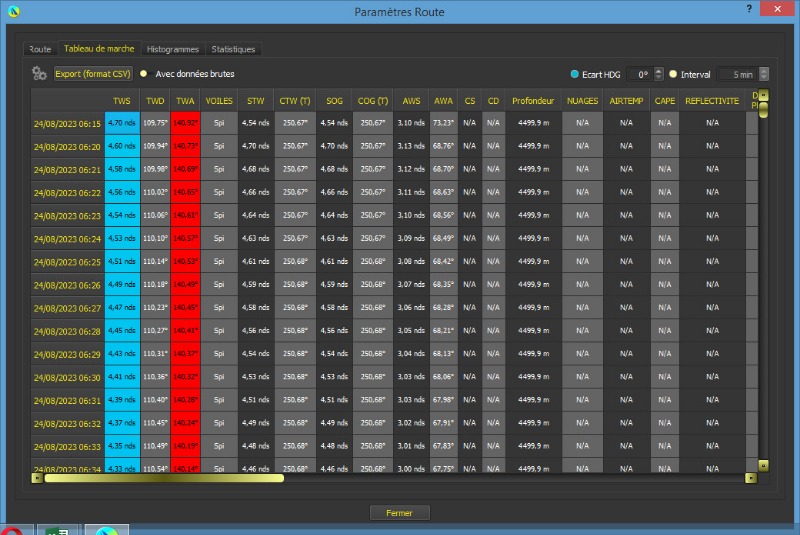Image resolution: width=800 pixels, height=535 pixels.
Task: Click the TWS column header
Action: pyautogui.click(x=122, y=100)
